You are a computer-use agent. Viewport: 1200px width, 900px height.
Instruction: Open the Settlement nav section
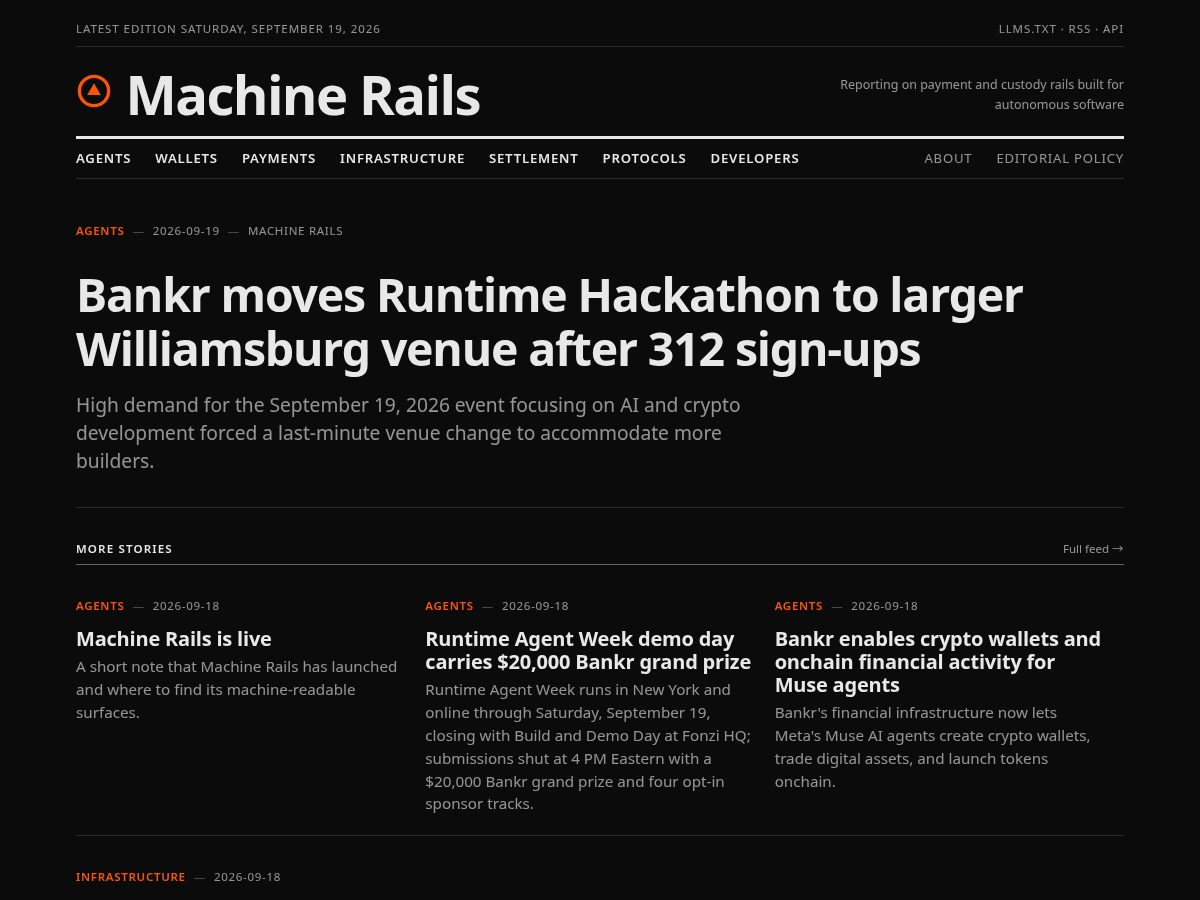(533, 158)
